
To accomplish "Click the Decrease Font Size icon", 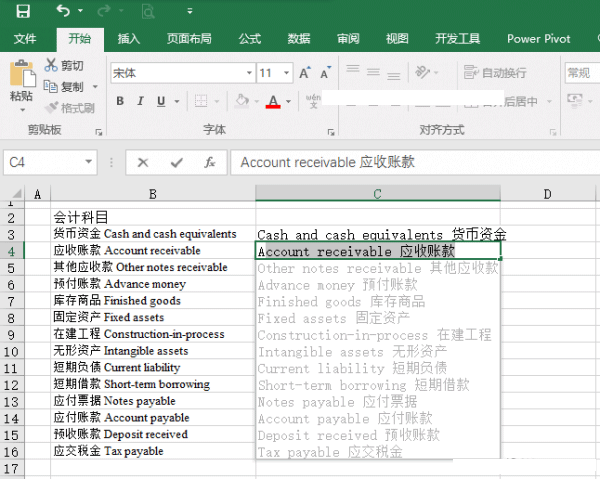I will click(x=326, y=73).
